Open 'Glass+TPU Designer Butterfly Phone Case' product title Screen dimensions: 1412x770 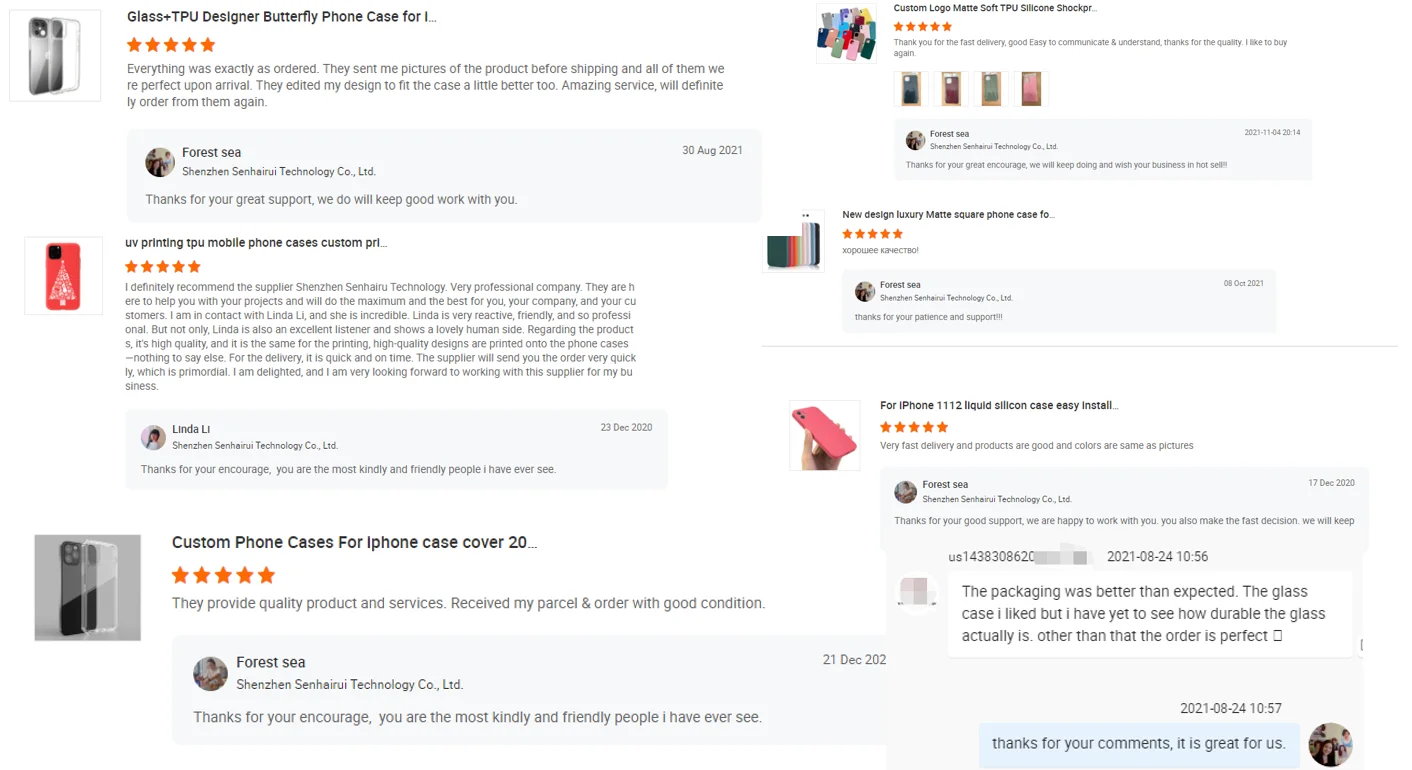282,17
